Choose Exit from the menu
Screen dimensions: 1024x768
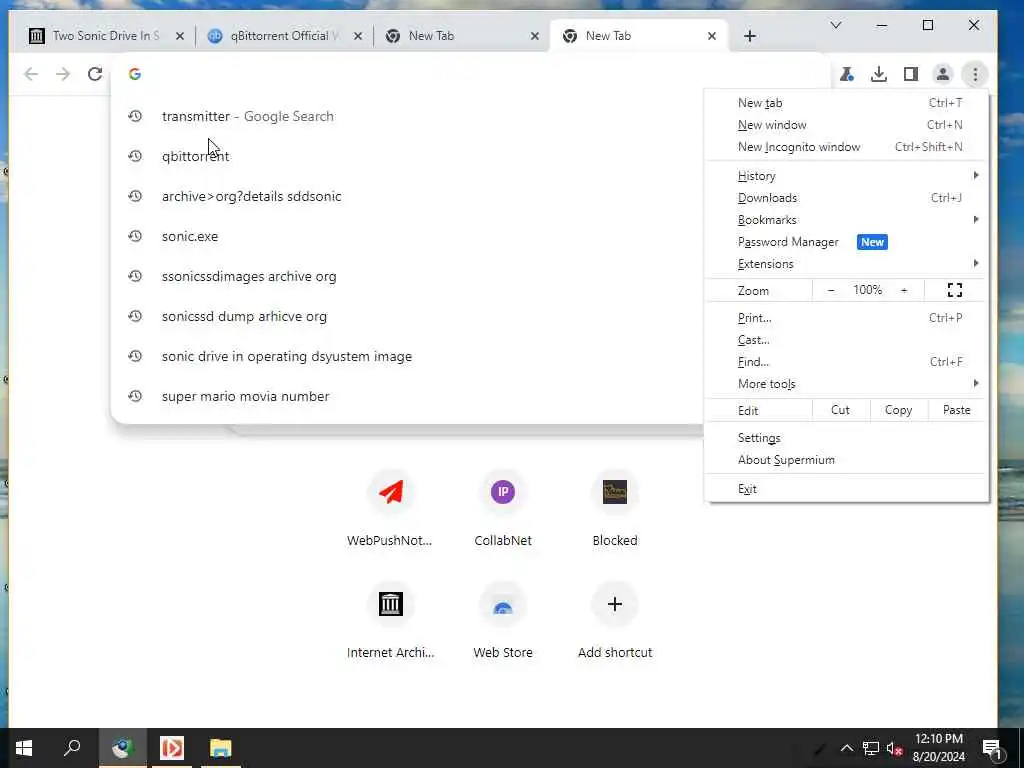[846, 489]
